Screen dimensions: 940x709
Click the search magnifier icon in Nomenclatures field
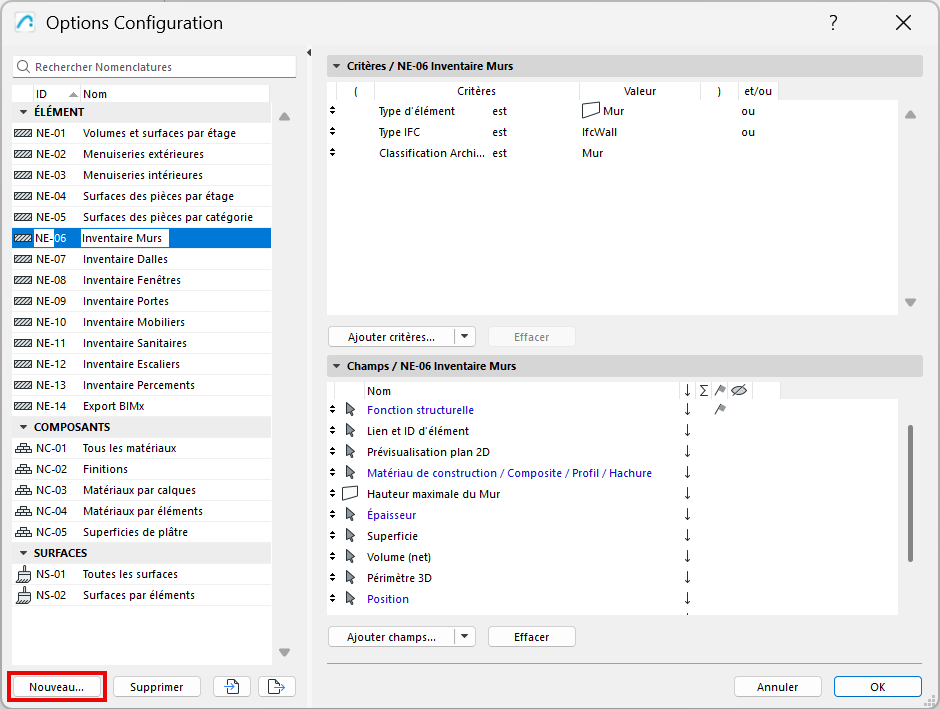24,67
